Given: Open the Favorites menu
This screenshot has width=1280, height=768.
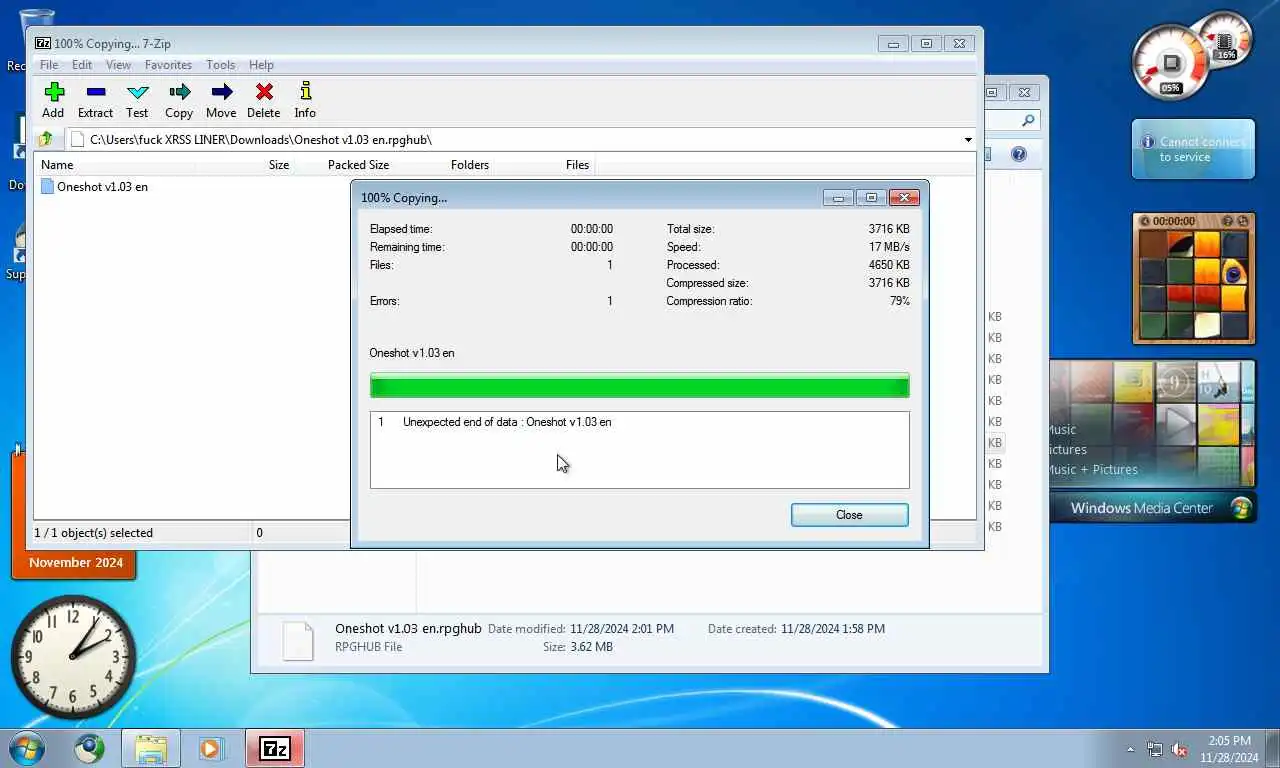Looking at the screenshot, I should [x=168, y=65].
